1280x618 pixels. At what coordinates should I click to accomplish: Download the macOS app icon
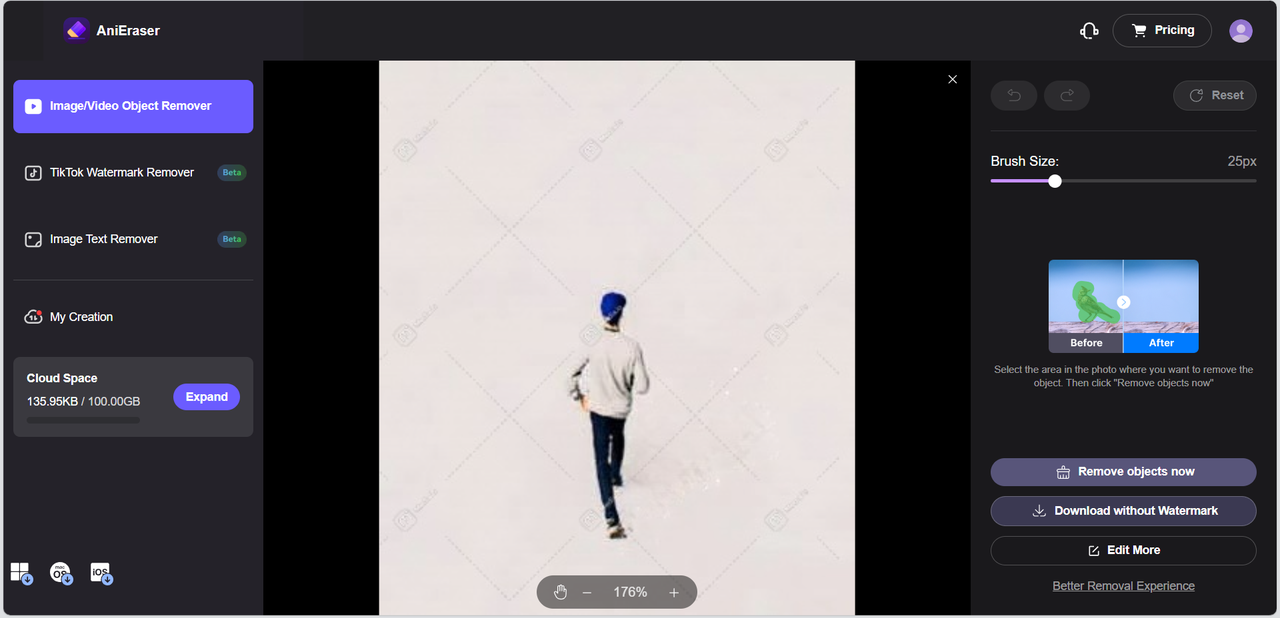(61, 573)
